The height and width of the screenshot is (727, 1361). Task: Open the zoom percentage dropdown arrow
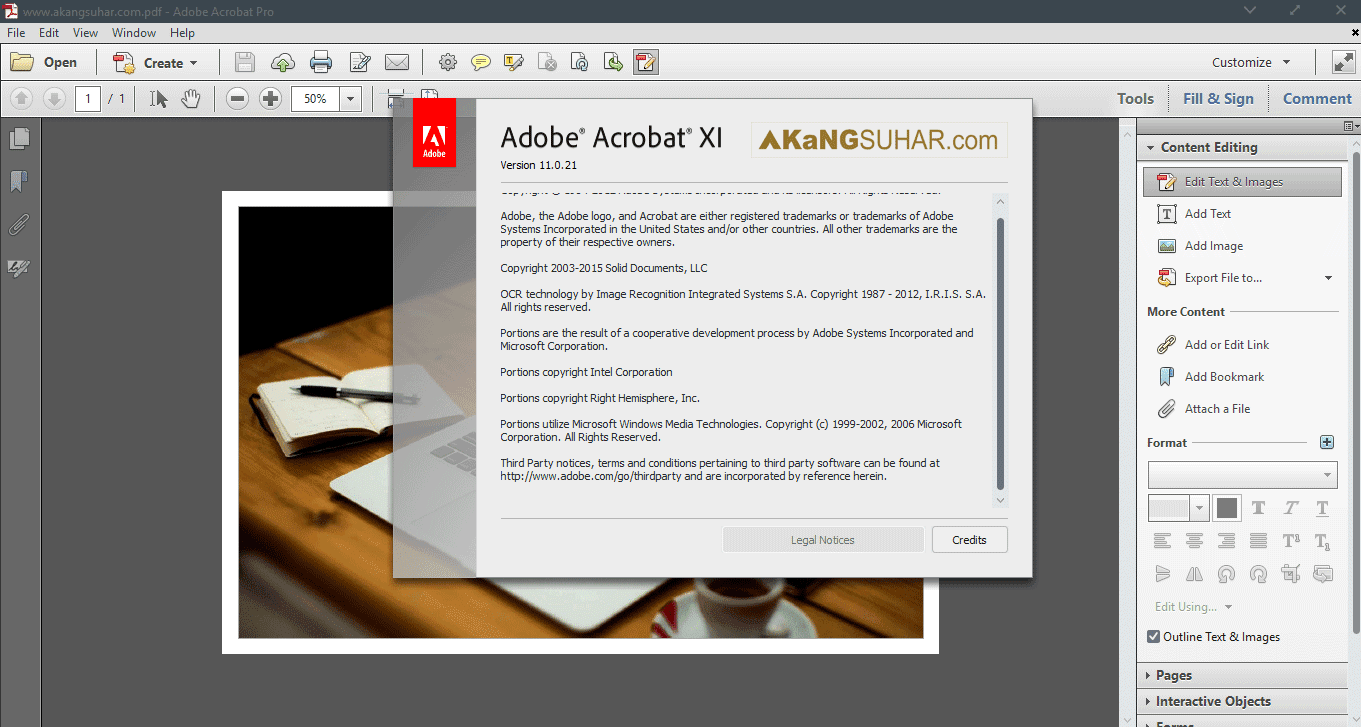click(350, 99)
